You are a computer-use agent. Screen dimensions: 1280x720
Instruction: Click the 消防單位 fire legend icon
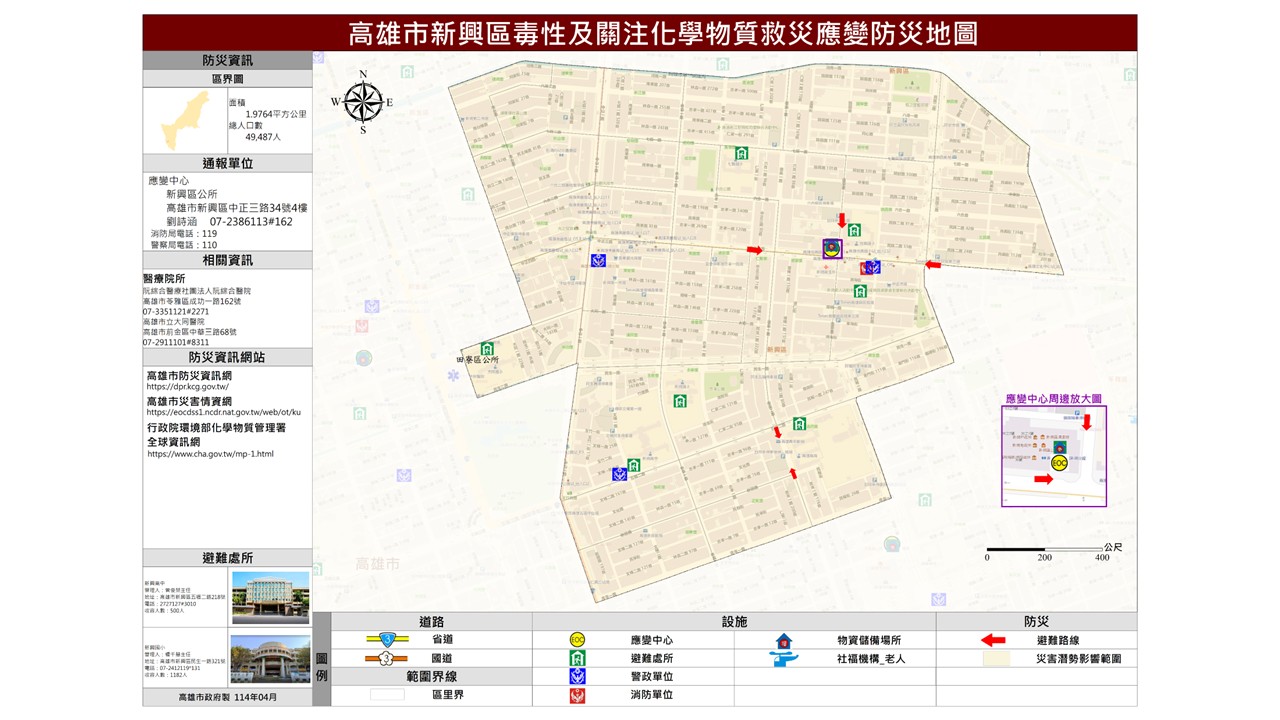tap(578, 695)
